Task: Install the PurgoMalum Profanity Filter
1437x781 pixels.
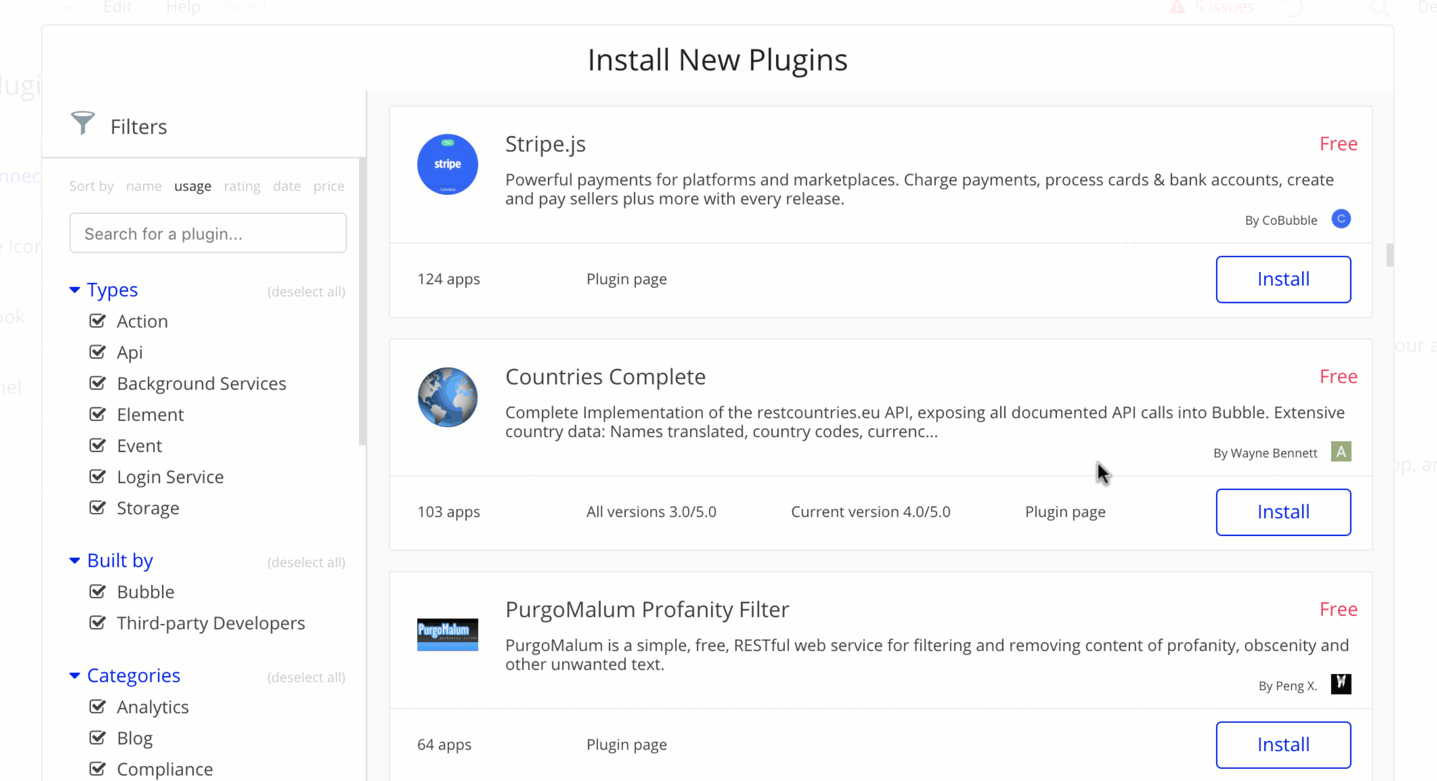Action: (1283, 745)
